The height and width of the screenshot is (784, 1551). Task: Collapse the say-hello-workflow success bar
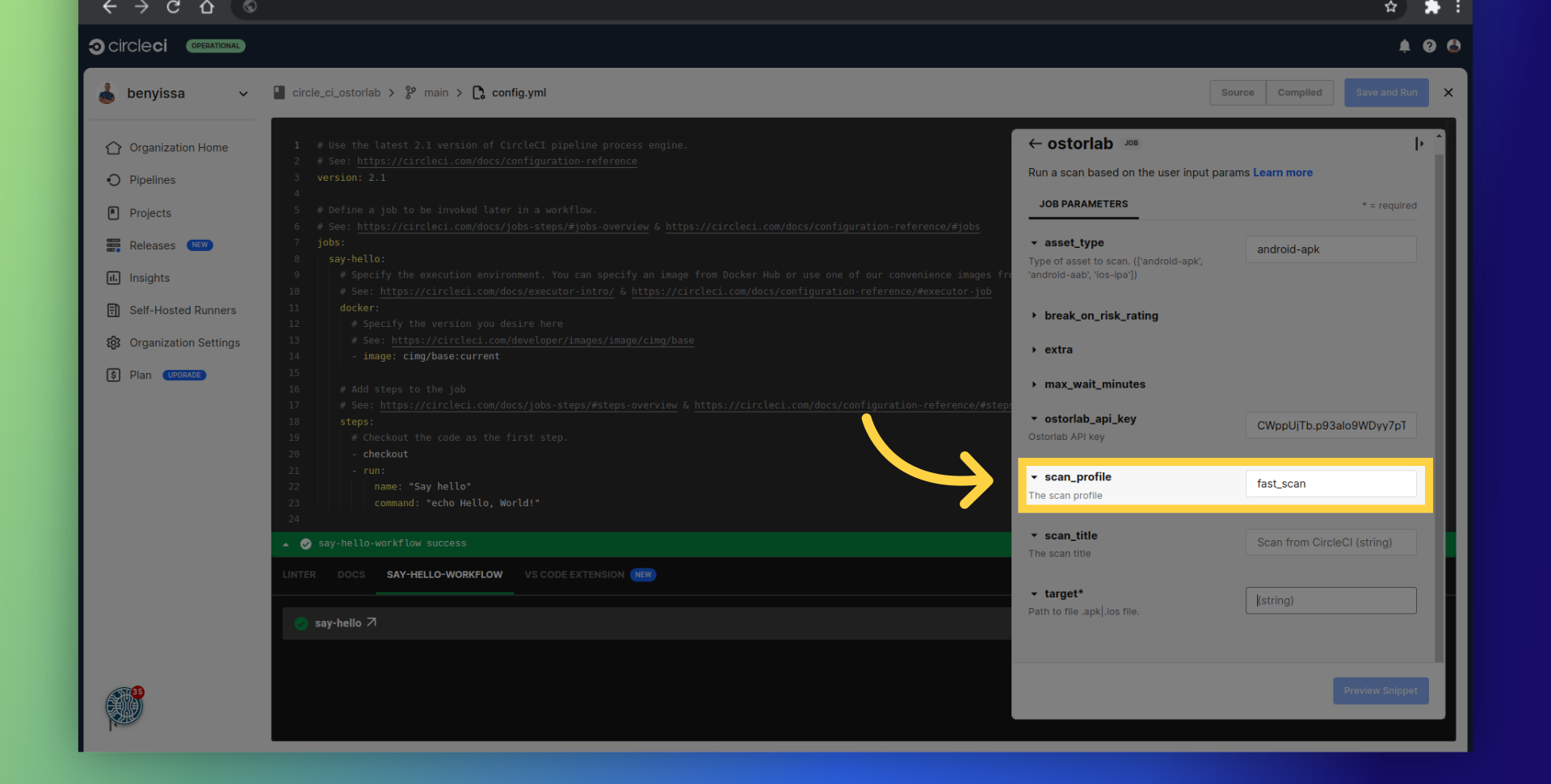coord(286,544)
